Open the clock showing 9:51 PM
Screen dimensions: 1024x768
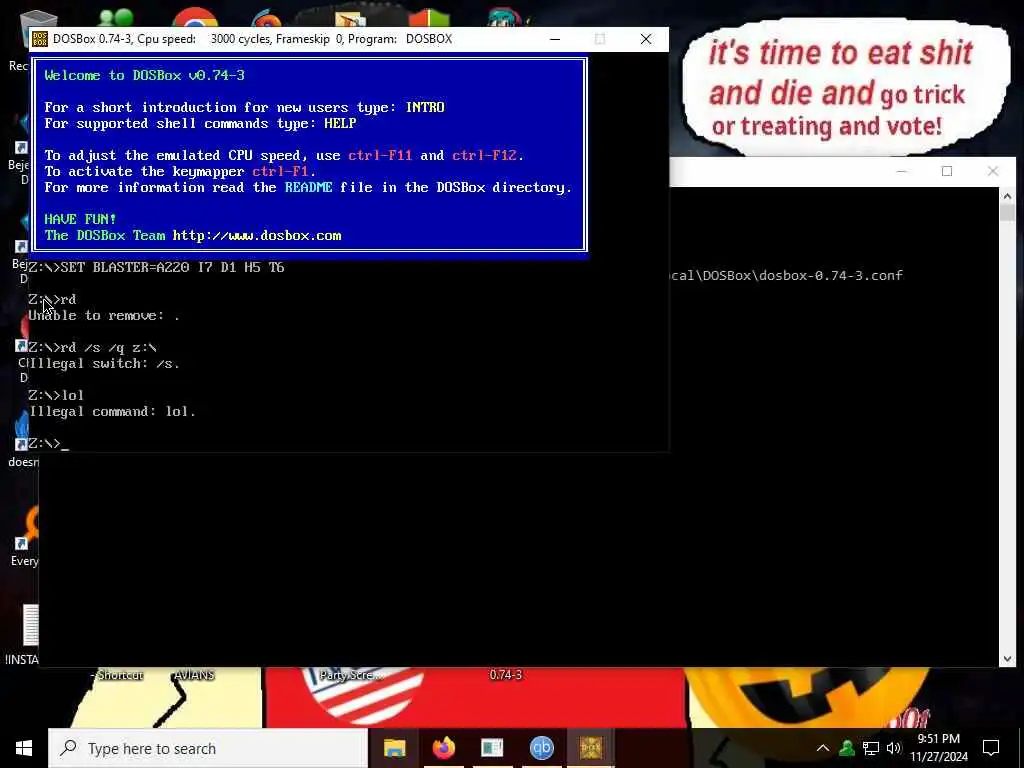938,748
